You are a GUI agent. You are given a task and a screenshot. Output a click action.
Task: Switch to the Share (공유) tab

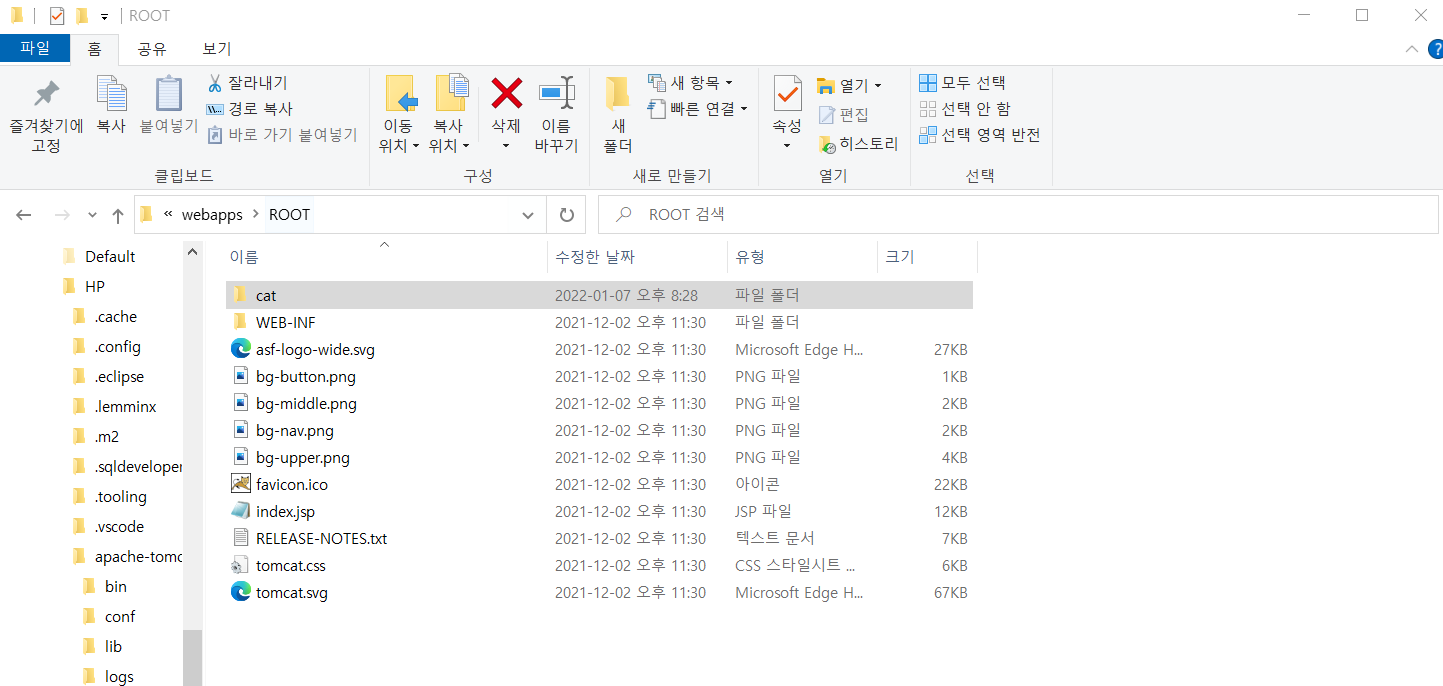click(152, 48)
